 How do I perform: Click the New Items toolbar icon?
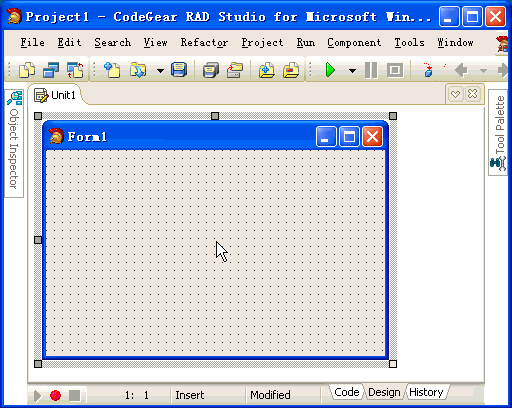click(x=112, y=70)
